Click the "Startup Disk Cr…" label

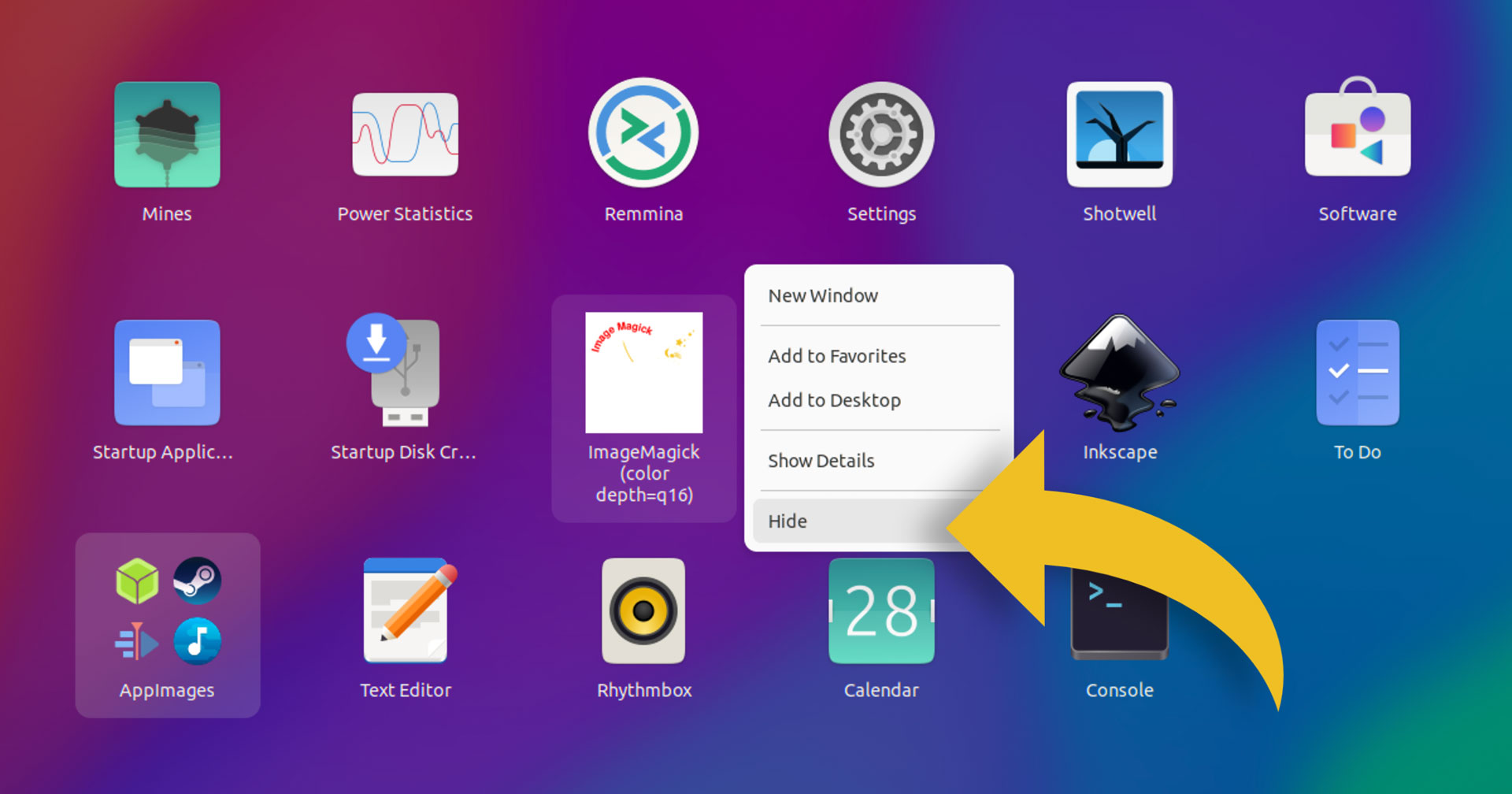coord(403,452)
